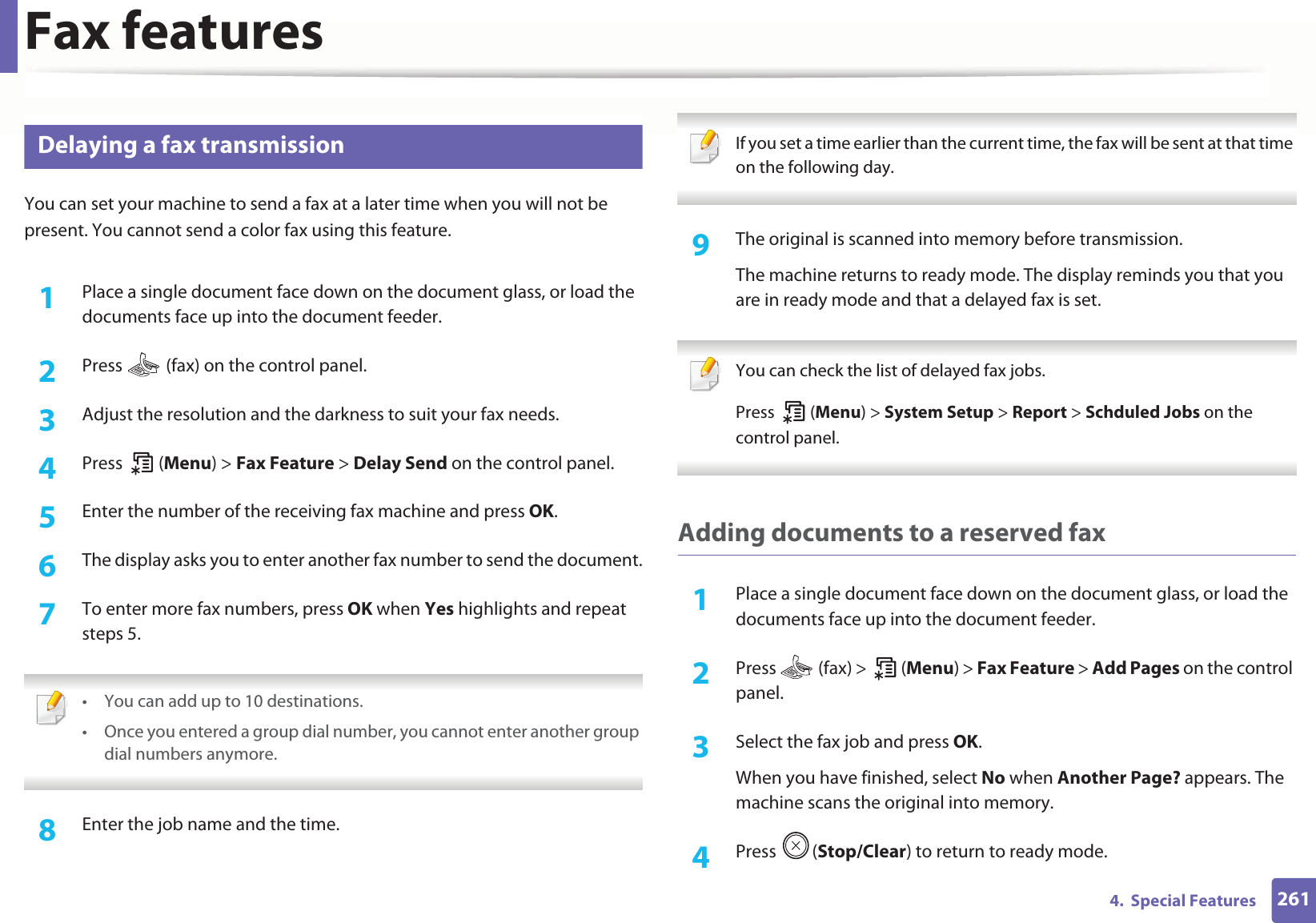Click the 'Schduled Jobs' menu text

(x=1141, y=412)
